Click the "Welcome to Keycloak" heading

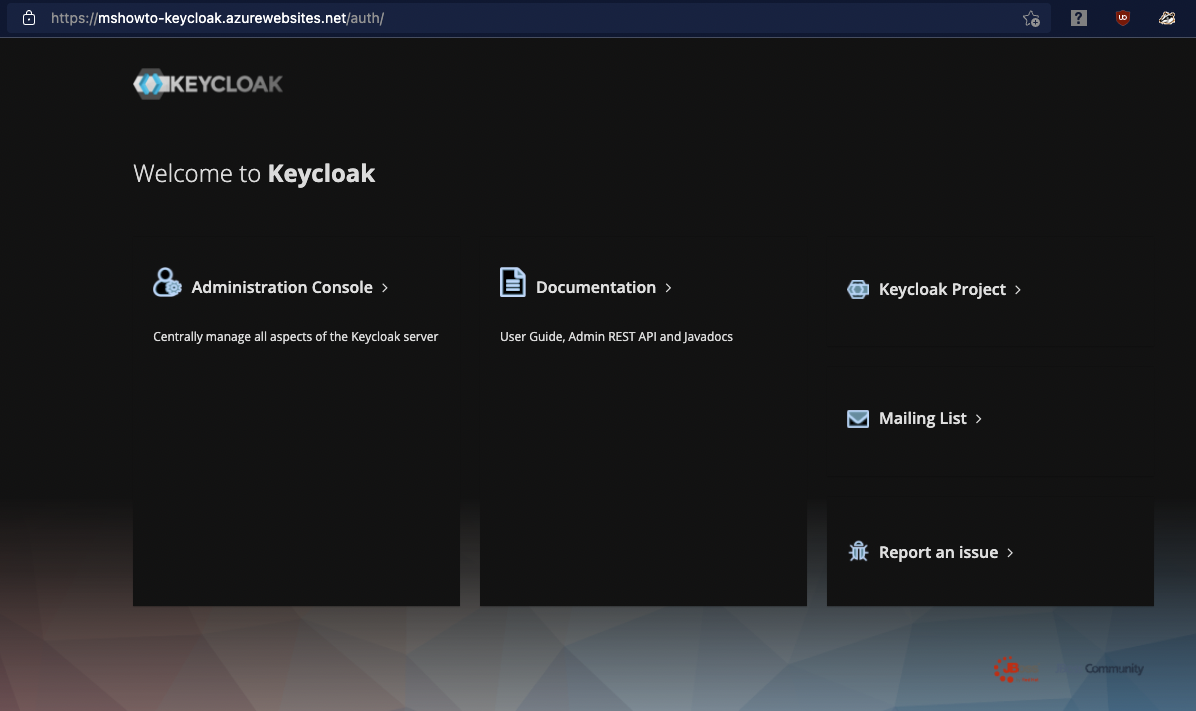pyautogui.click(x=254, y=173)
